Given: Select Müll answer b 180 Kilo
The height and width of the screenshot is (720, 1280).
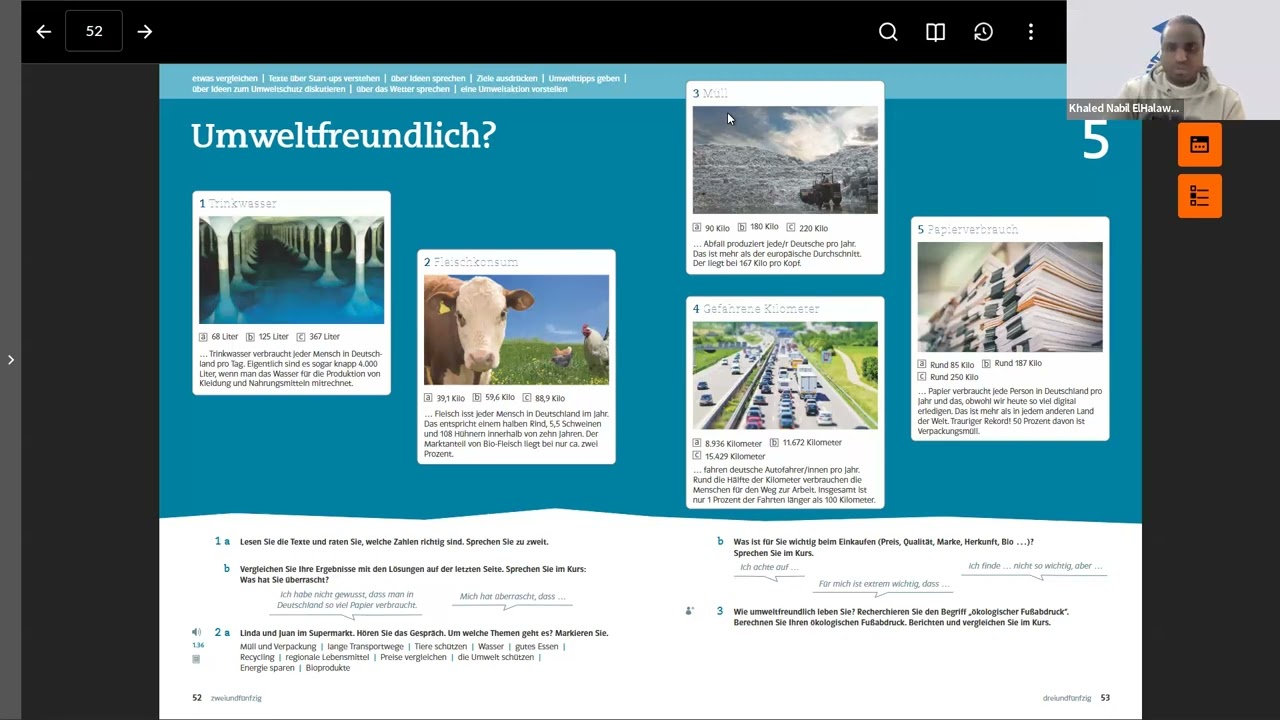Looking at the screenshot, I should tap(758, 227).
